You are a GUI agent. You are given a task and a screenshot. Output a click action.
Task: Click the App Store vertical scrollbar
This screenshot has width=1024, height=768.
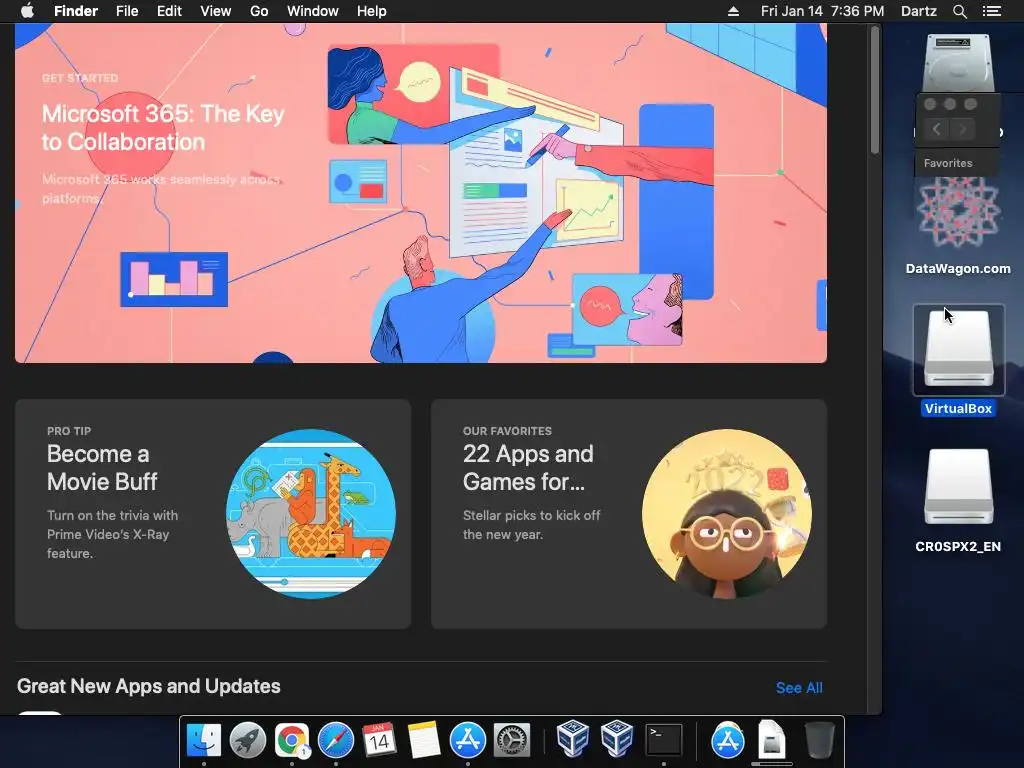(x=874, y=91)
